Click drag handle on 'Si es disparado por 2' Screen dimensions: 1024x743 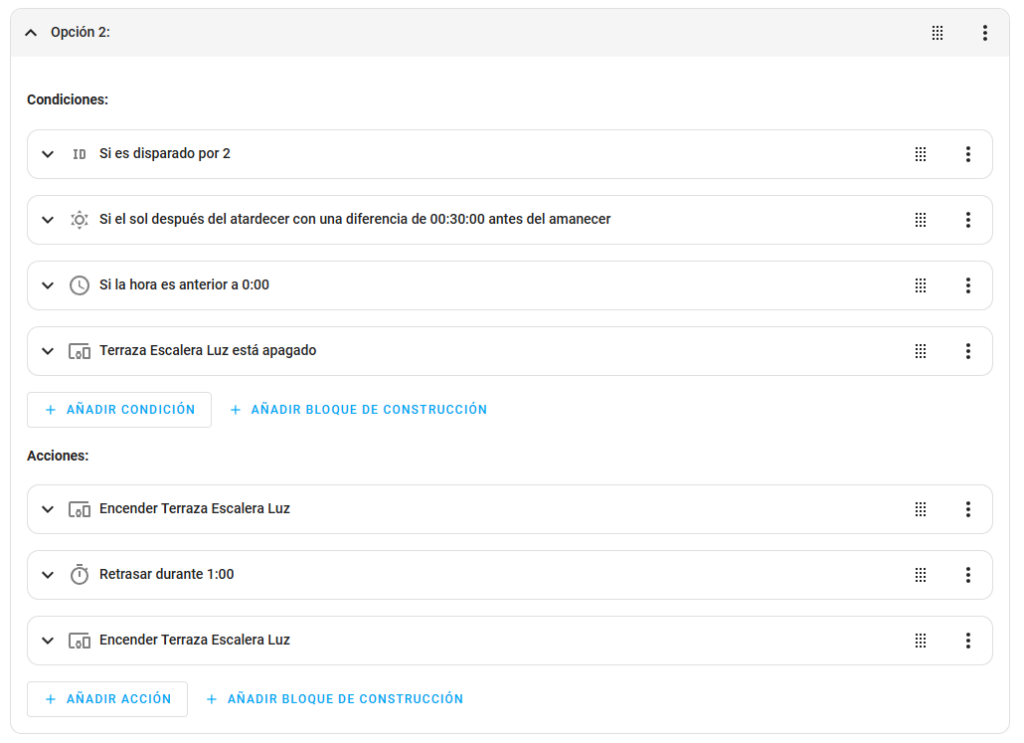point(920,154)
